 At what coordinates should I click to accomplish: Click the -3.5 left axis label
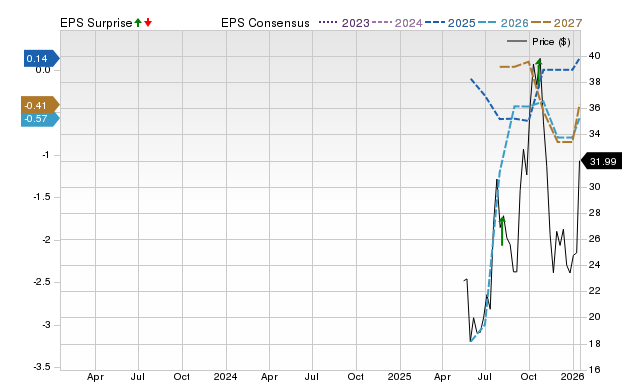click(42, 367)
